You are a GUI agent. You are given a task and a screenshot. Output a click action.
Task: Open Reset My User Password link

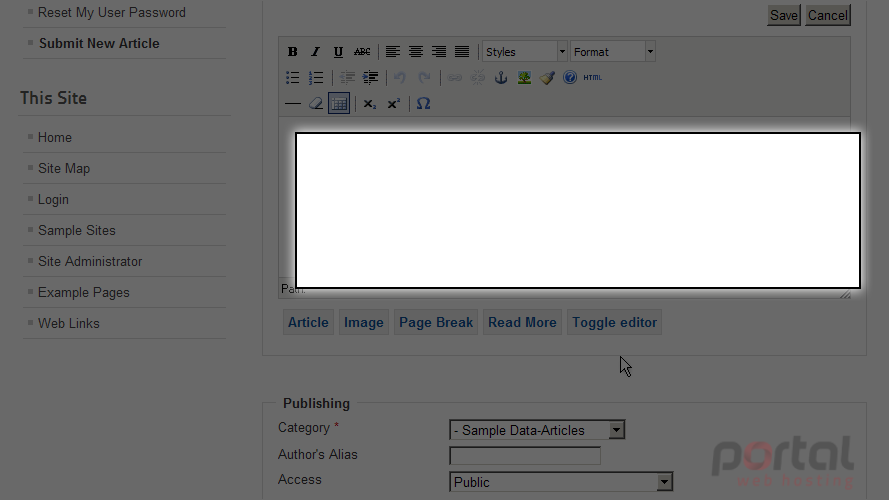click(112, 12)
